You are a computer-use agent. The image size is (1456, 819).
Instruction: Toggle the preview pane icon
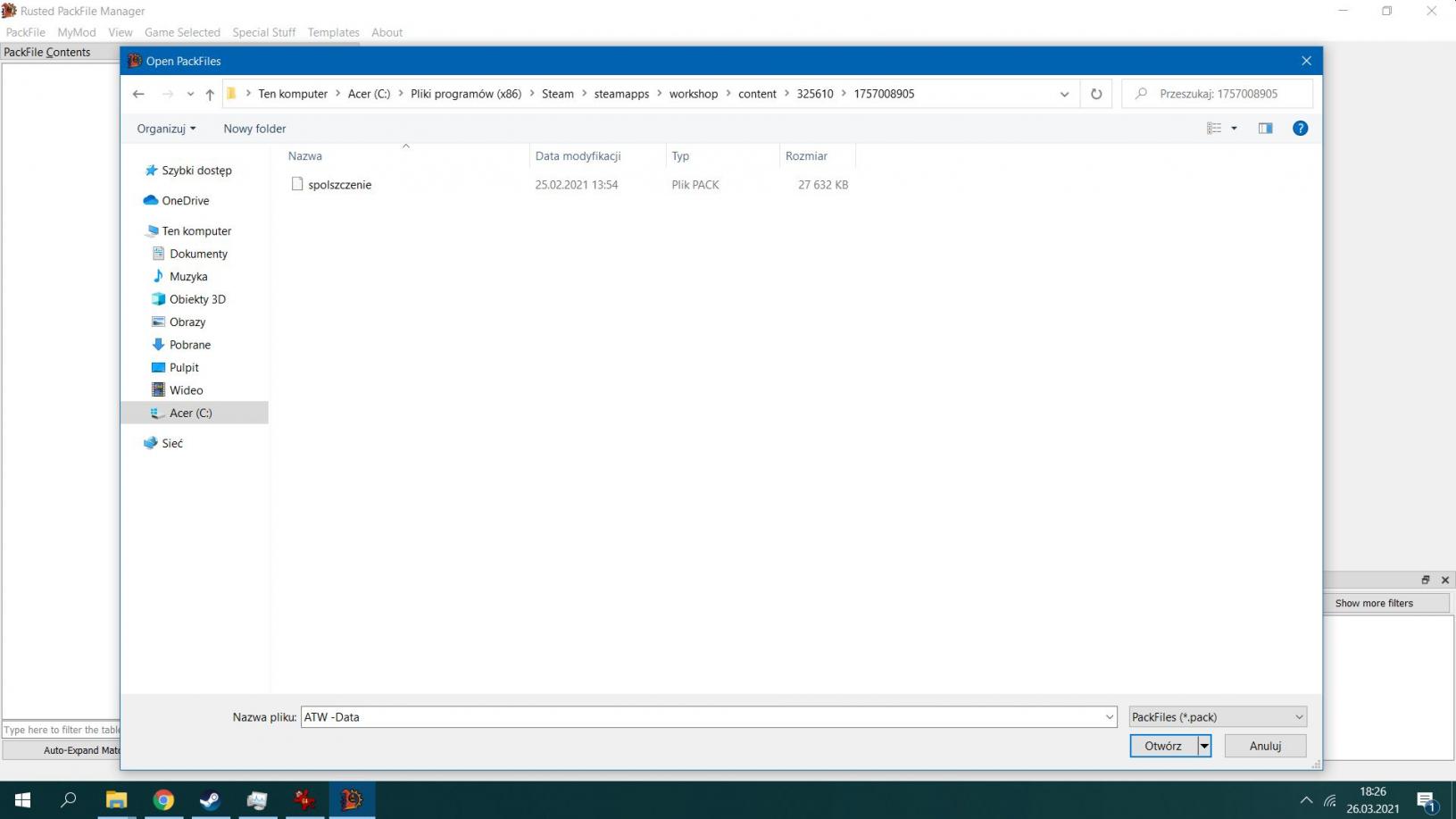1265,129
